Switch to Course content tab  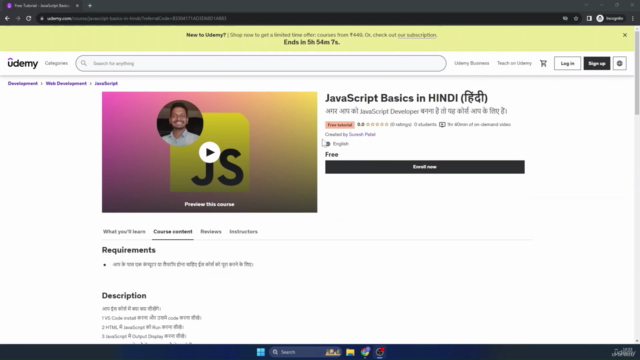(173, 231)
